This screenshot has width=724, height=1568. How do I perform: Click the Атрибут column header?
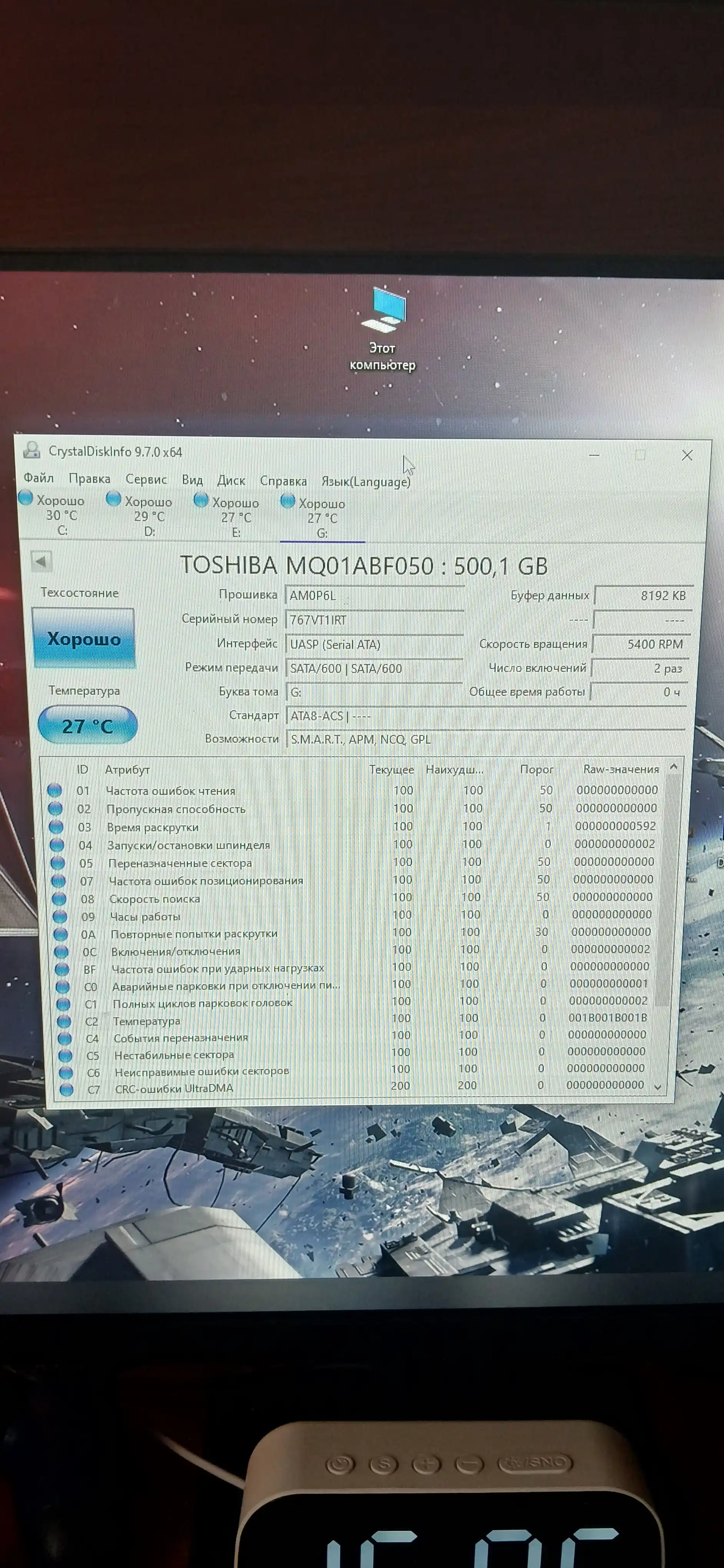pos(127,769)
